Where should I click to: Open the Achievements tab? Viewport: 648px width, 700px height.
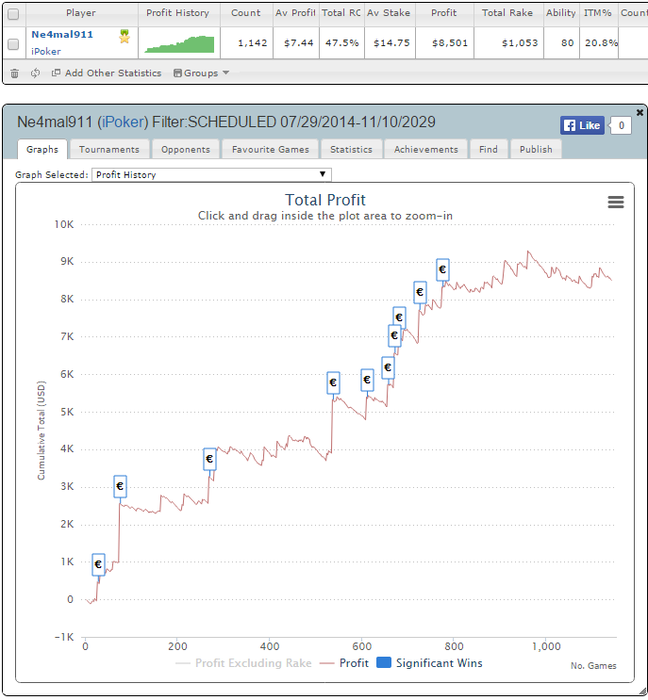click(426, 150)
